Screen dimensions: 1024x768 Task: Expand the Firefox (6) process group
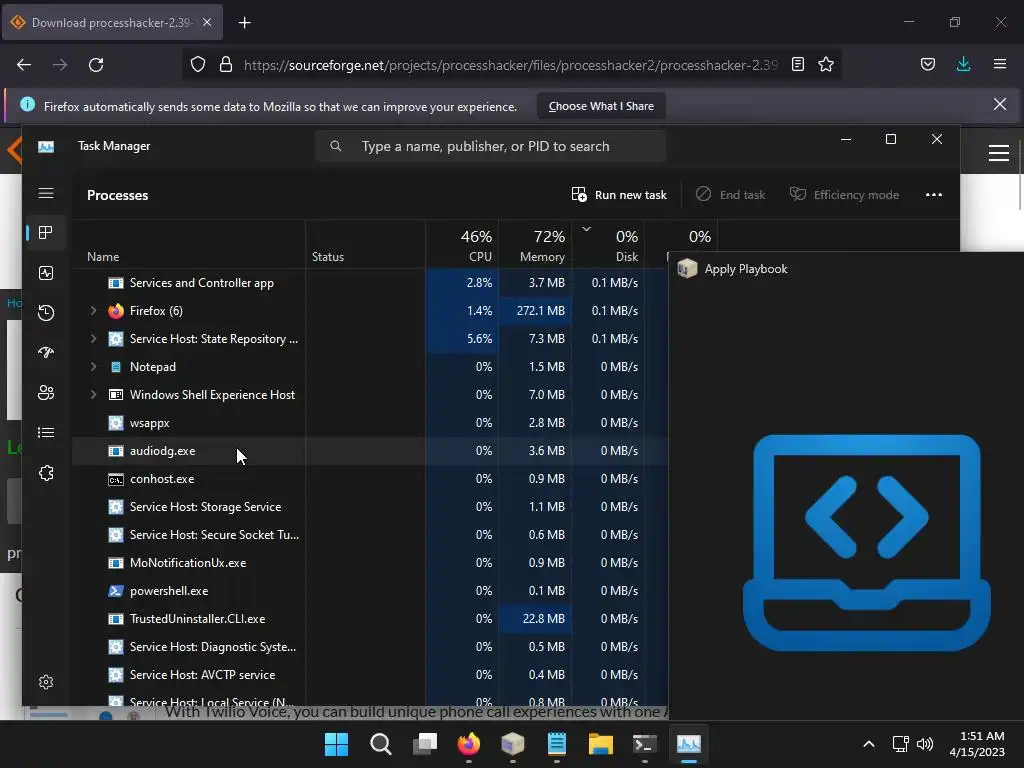[93, 311]
